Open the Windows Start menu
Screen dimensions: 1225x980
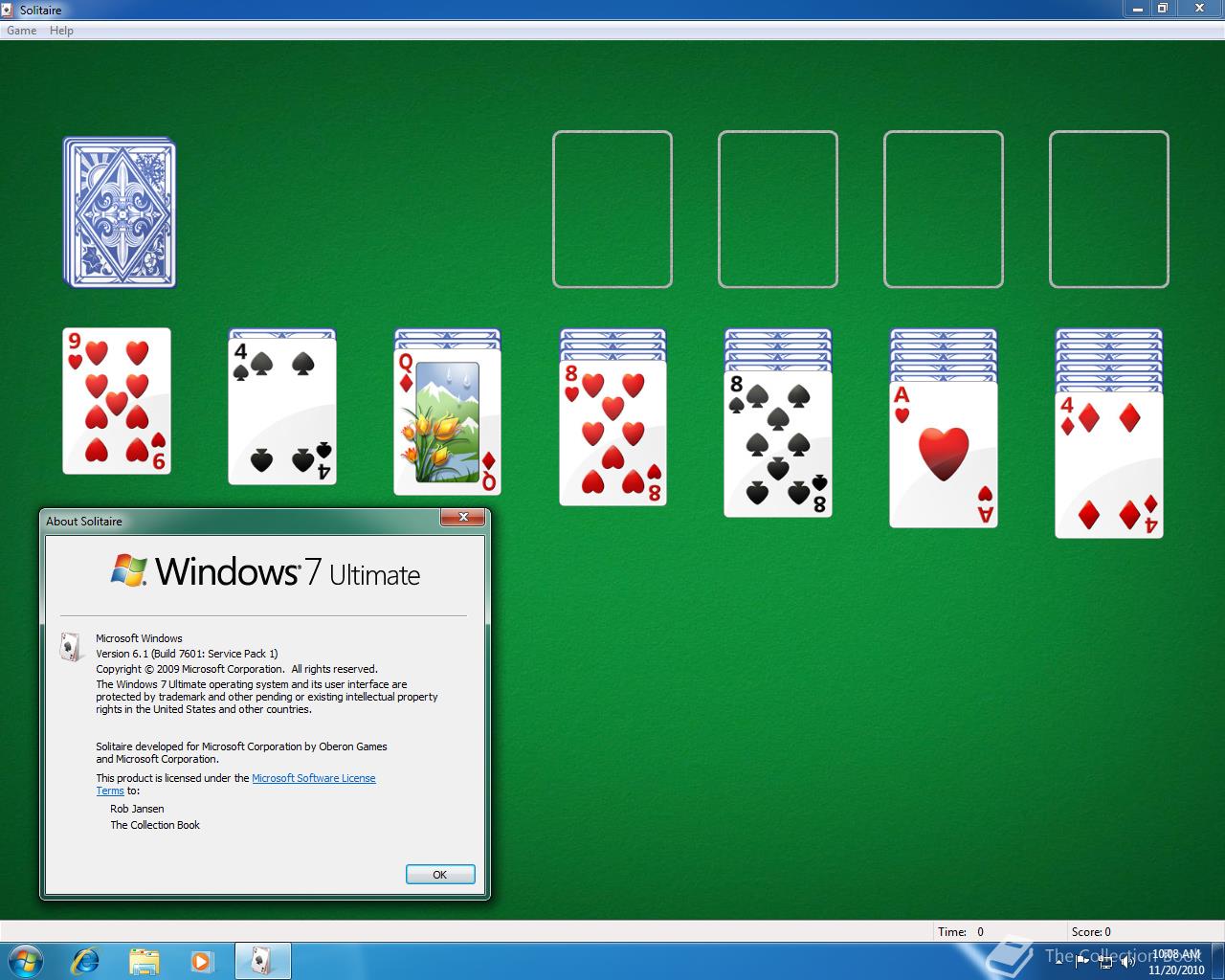(25, 960)
